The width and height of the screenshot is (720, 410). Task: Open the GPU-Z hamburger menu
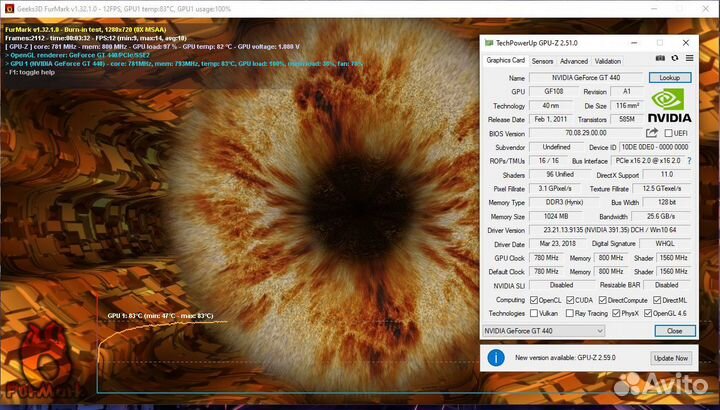[x=688, y=60]
